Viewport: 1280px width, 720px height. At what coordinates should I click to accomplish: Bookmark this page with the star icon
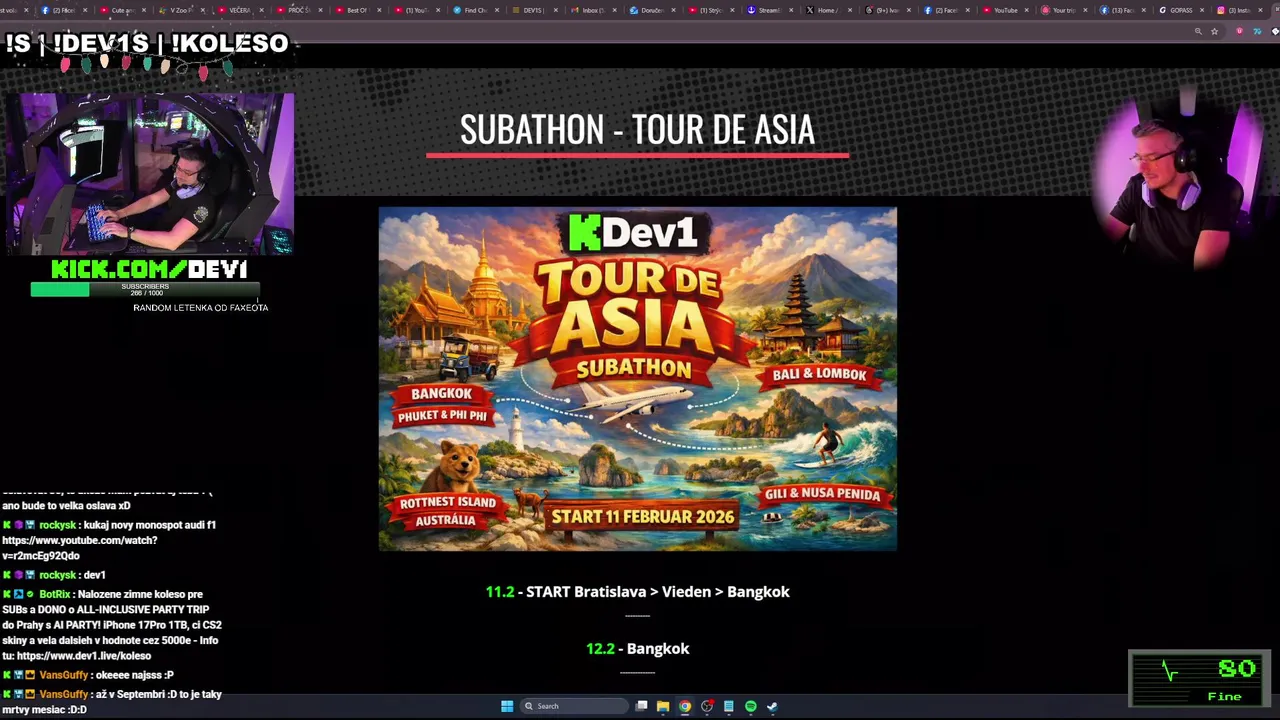coord(1215,31)
